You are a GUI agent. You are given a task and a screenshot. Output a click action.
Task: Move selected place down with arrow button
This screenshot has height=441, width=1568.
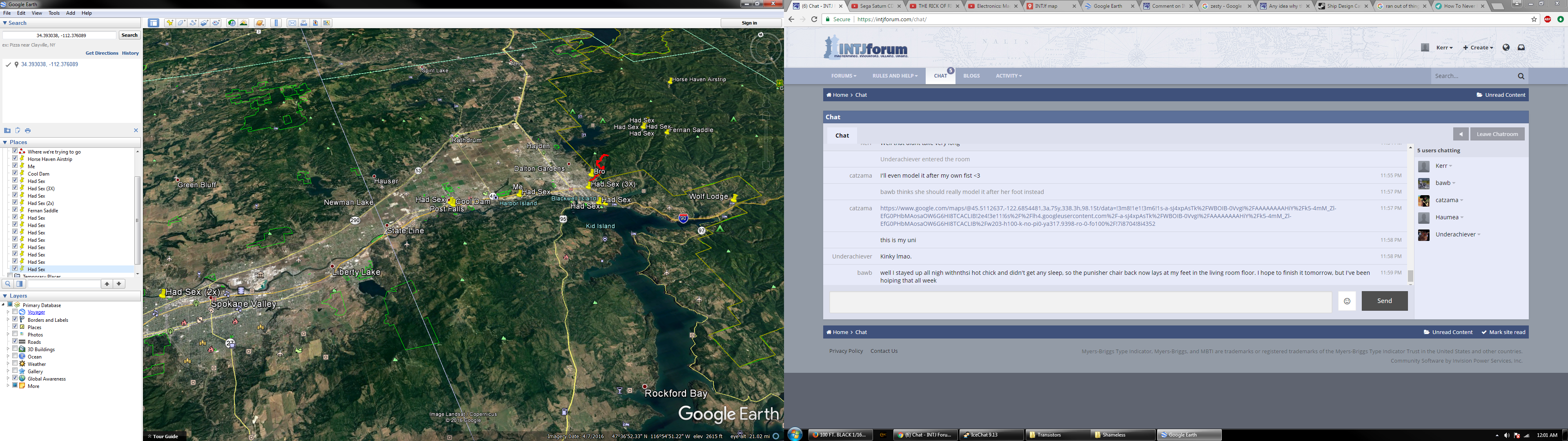119,284
